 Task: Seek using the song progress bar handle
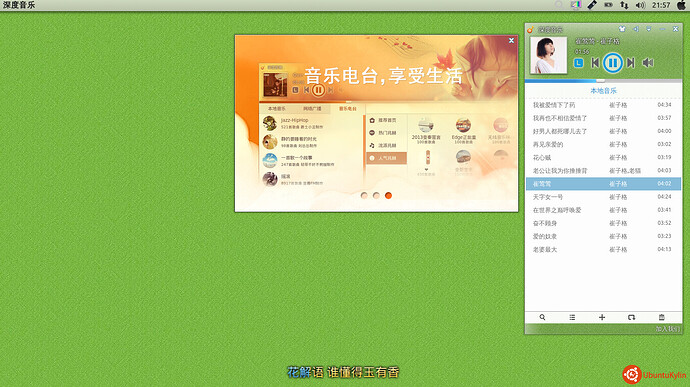click(600, 81)
